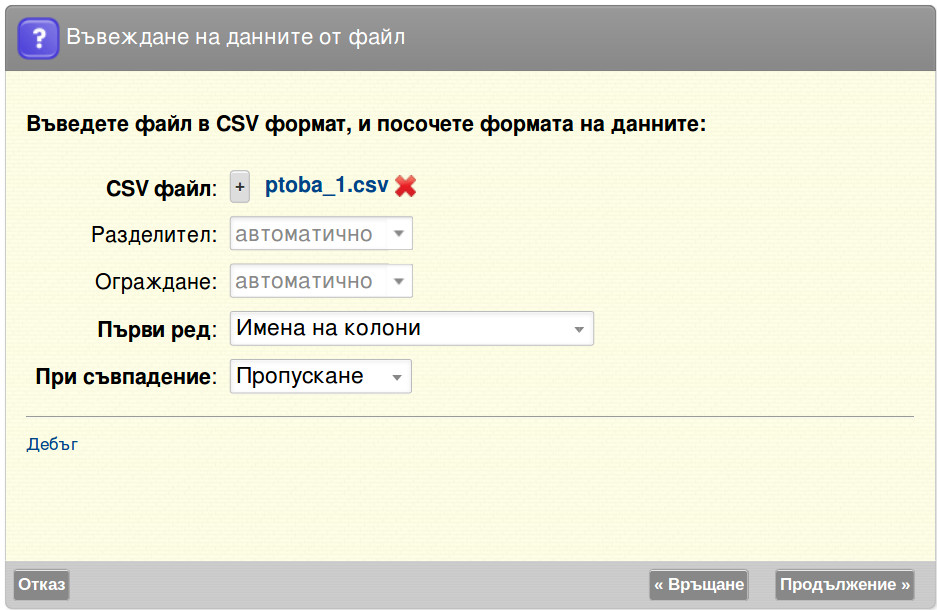This screenshot has height=610, width=937.
Task: Click the dialog title Въвеждане на данните от файл
Action: (235, 38)
